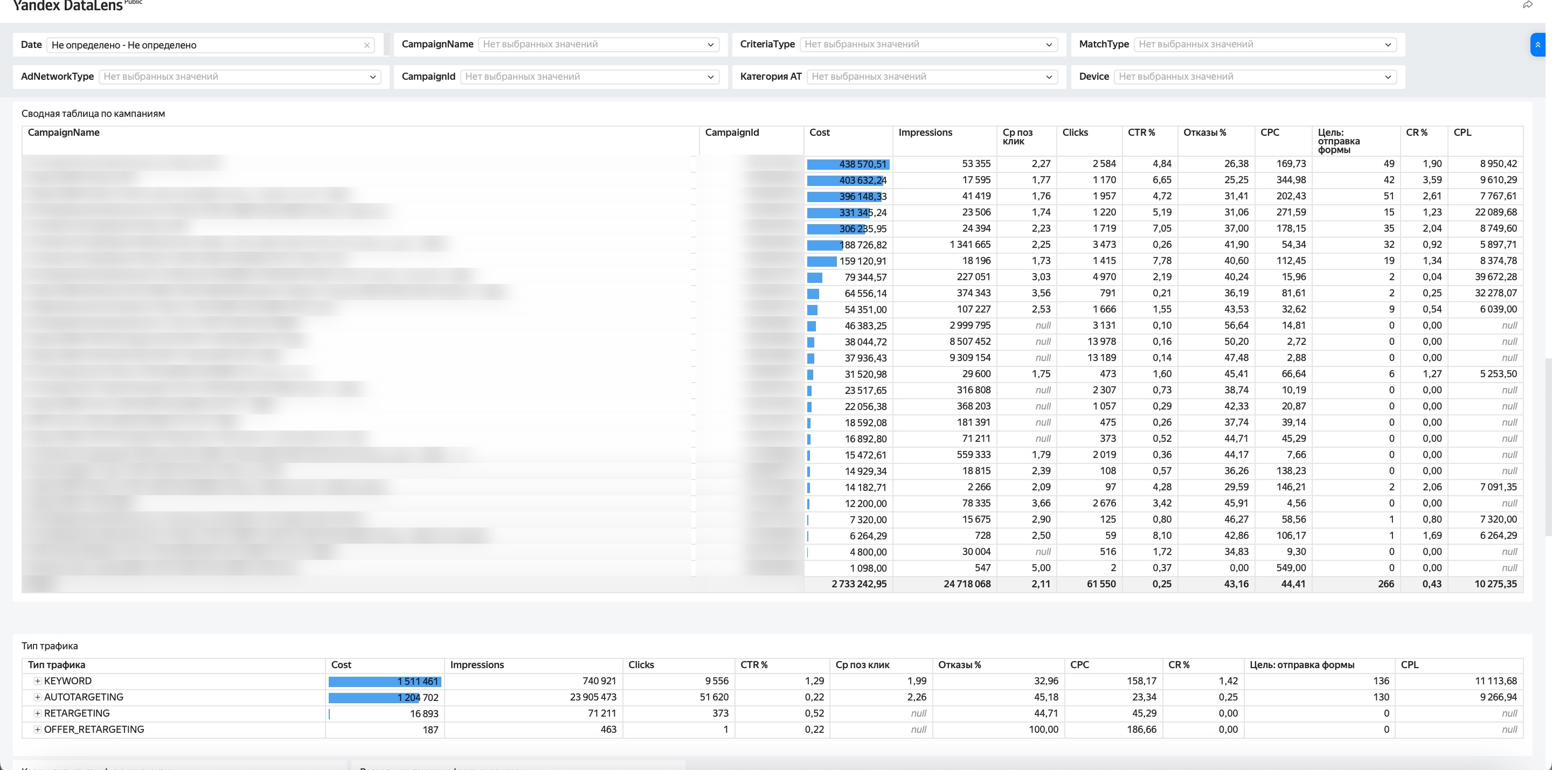The width and height of the screenshot is (1568, 770).
Task: Click the impressions value 9 309 154
Action: pyautogui.click(x=969, y=358)
